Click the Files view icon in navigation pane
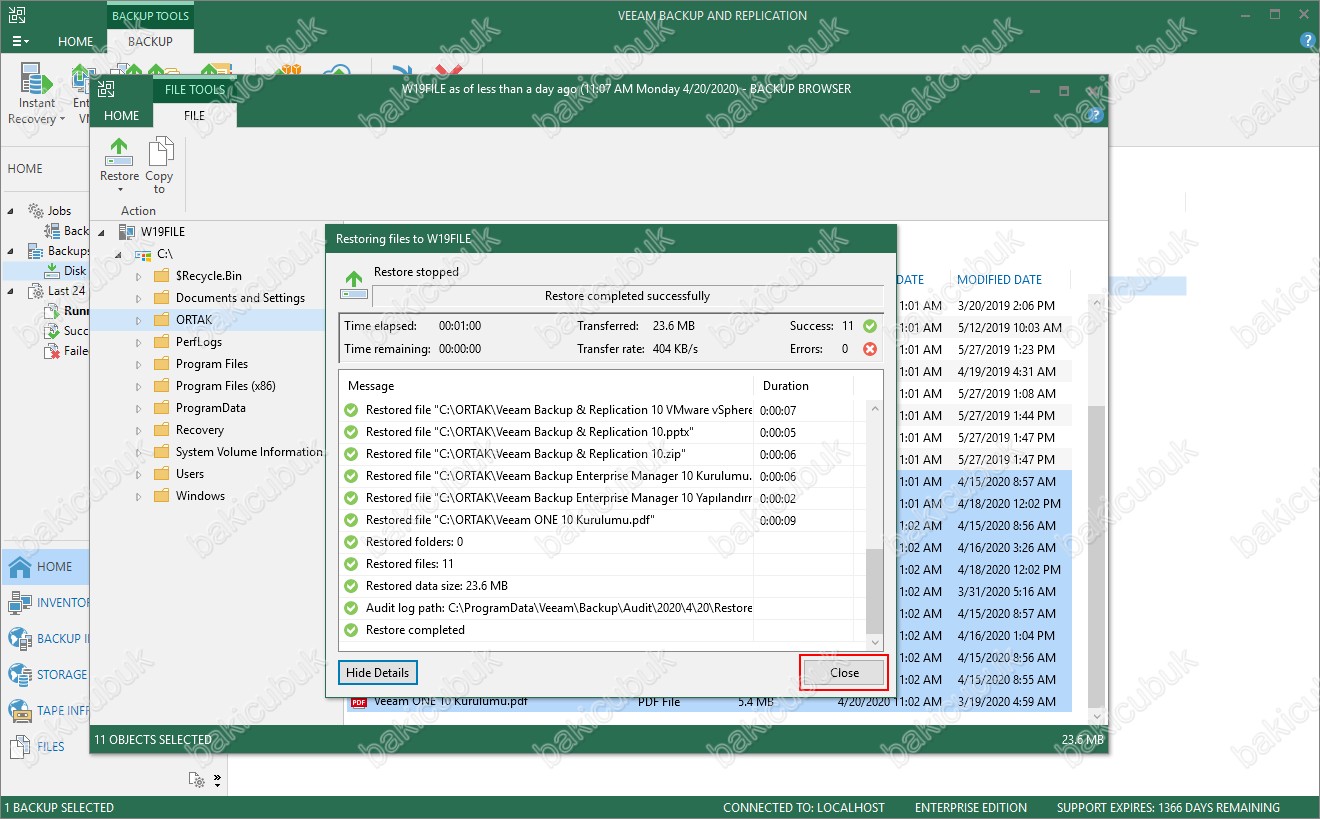Screen dimensions: 1320x819 click(x=19, y=747)
